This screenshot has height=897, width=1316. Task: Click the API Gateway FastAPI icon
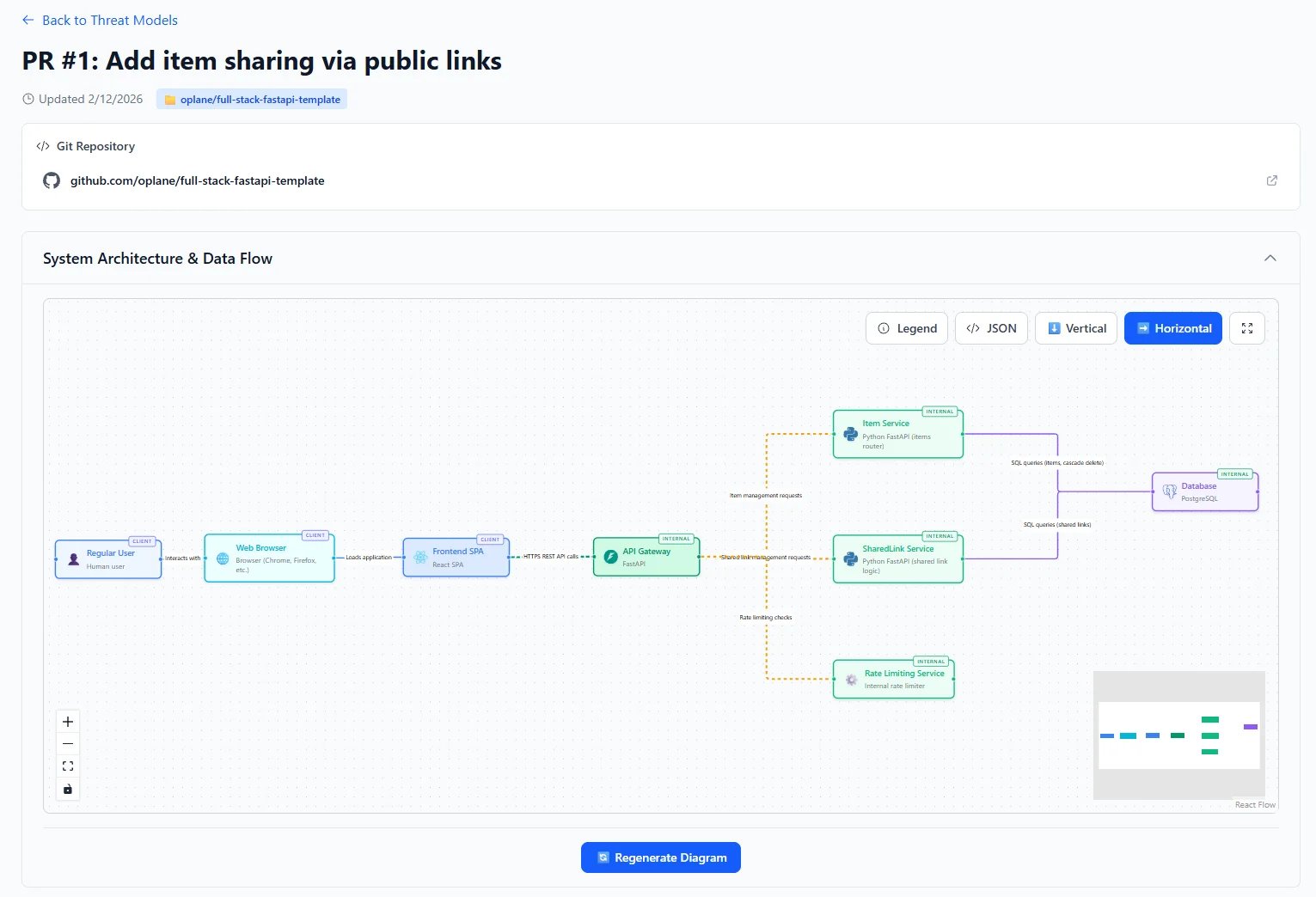610,557
